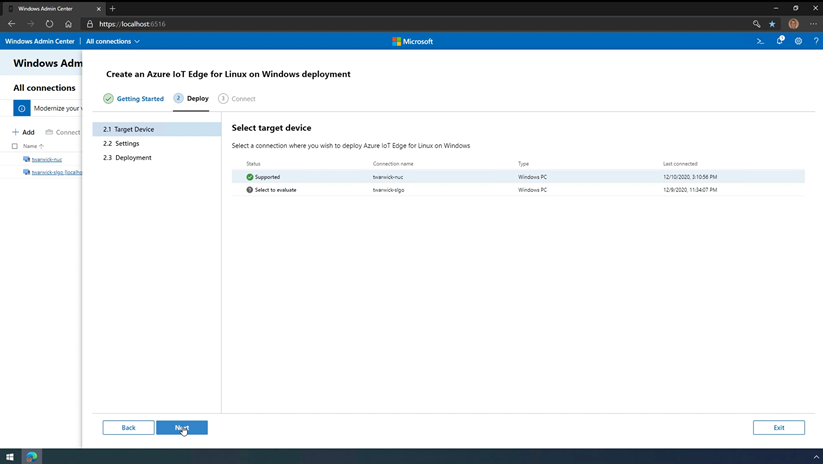Click the Back button
Image resolution: width=823 pixels, height=464 pixels.
coord(128,427)
